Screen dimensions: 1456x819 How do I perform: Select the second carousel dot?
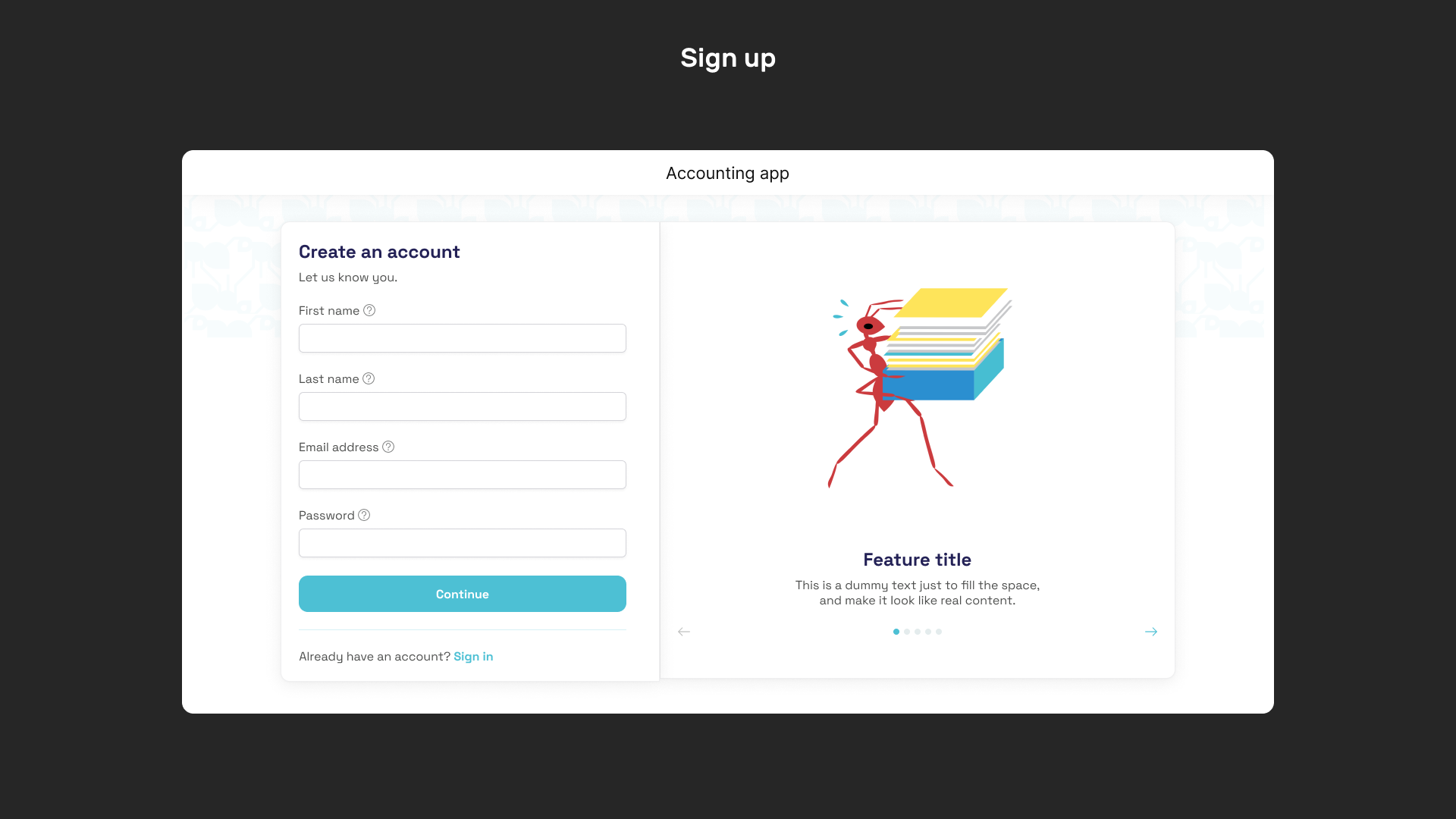click(x=907, y=631)
